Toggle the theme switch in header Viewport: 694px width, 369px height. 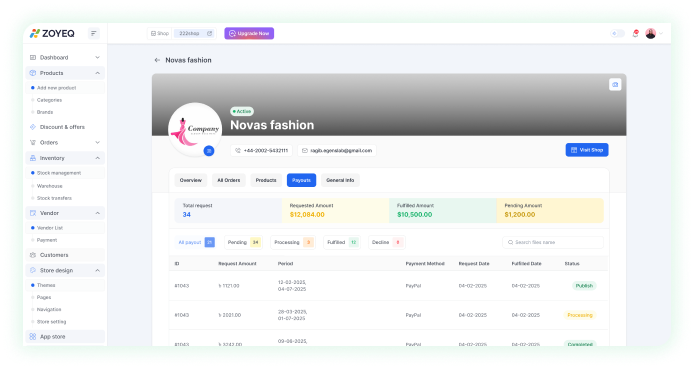pos(617,33)
